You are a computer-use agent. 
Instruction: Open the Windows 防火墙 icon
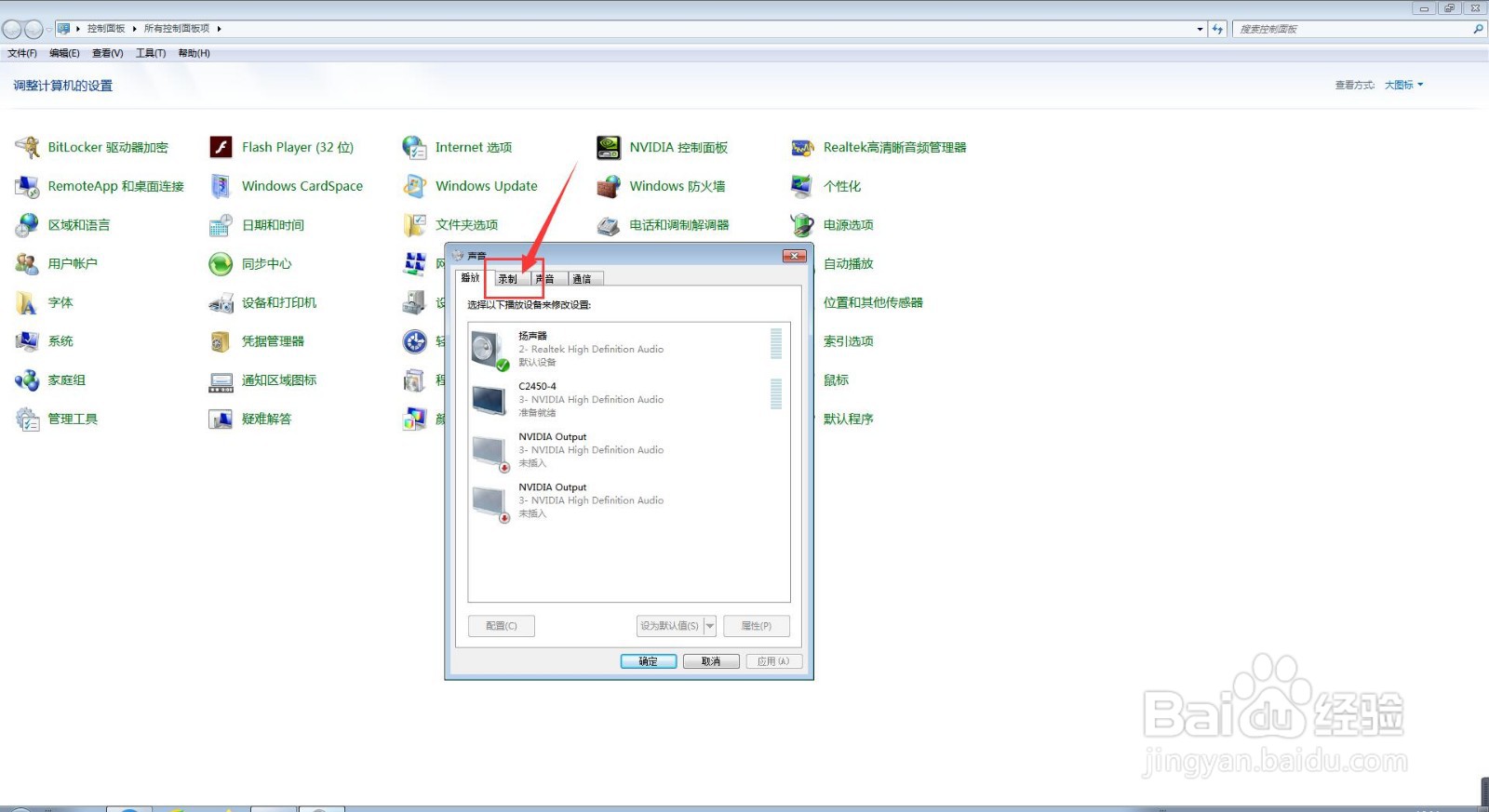click(x=609, y=186)
